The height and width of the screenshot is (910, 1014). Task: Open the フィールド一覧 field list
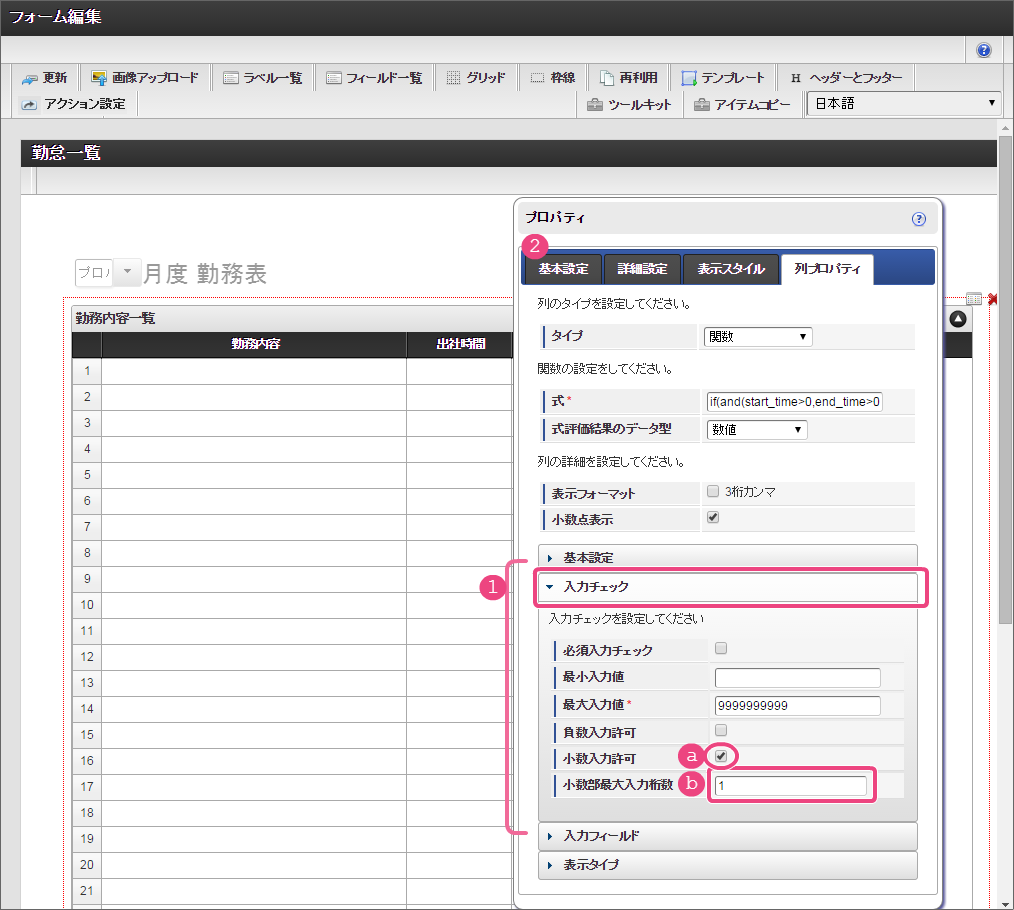coord(374,78)
